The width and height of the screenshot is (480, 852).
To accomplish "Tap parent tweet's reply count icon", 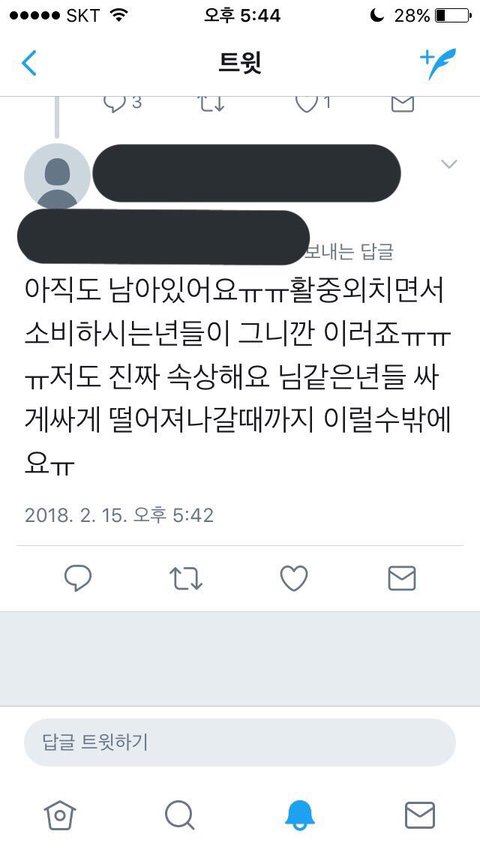I will click(115, 104).
